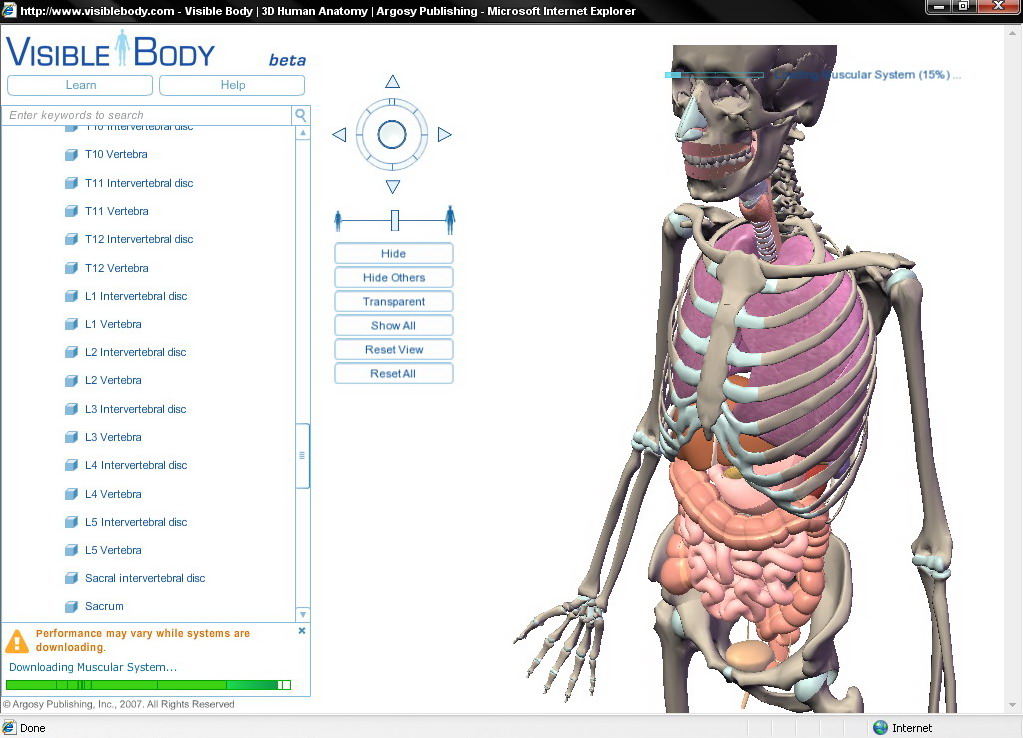Click the search magnifier icon
The image size is (1023, 738).
(301, 115)
